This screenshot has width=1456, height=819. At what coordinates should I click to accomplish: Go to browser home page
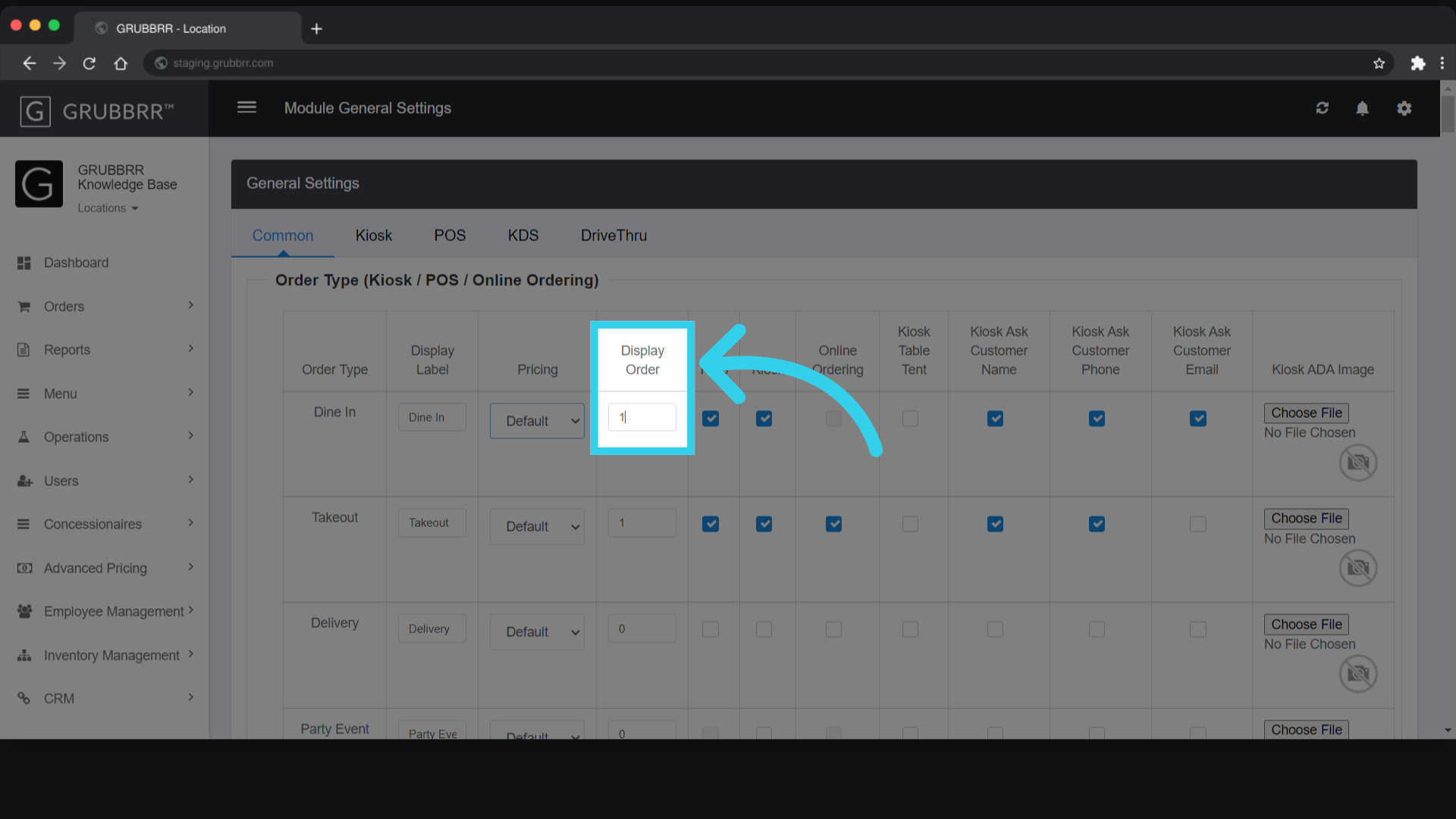[x=121, y=64]
